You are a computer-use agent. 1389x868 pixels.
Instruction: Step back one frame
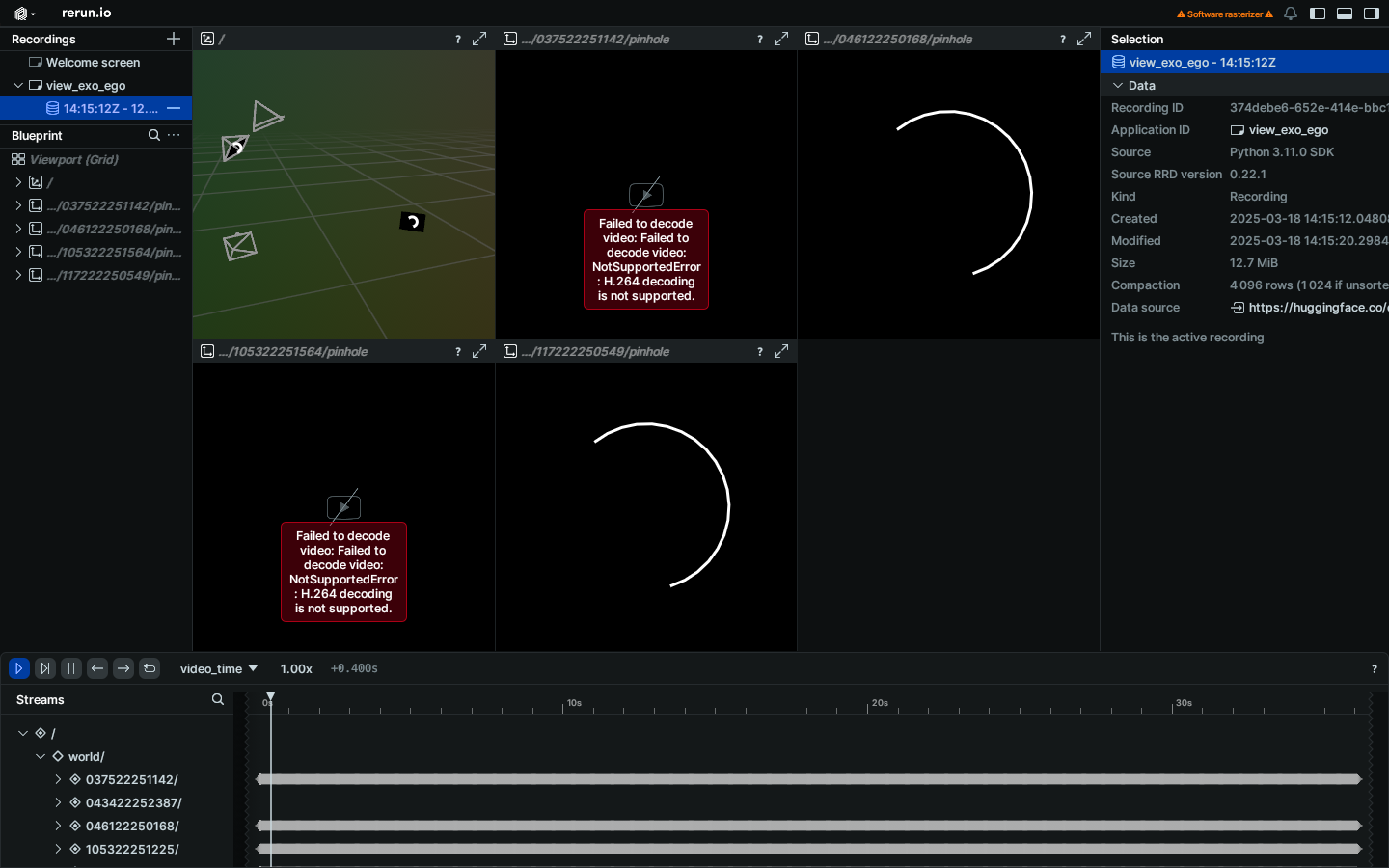(97, 668)
